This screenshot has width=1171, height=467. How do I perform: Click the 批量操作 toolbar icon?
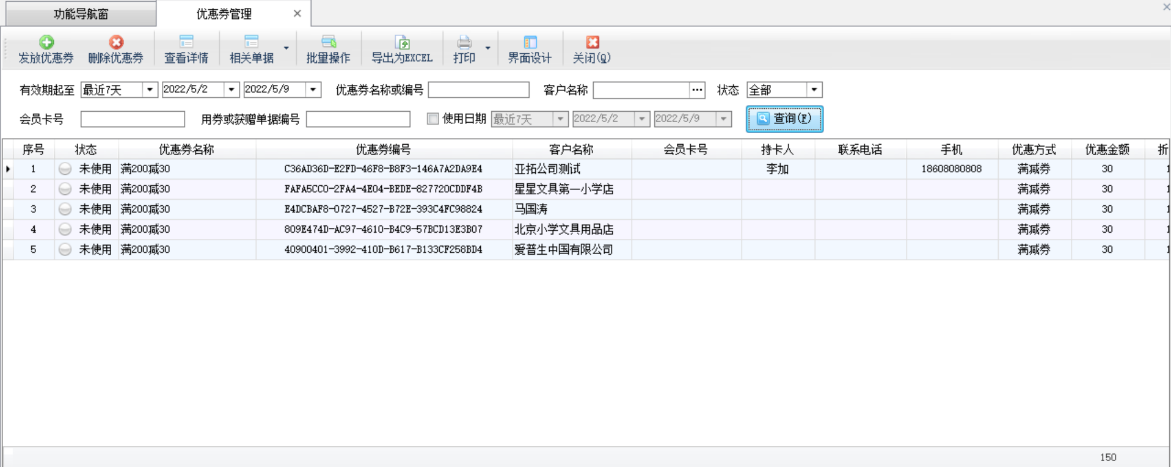coord(328,42)
